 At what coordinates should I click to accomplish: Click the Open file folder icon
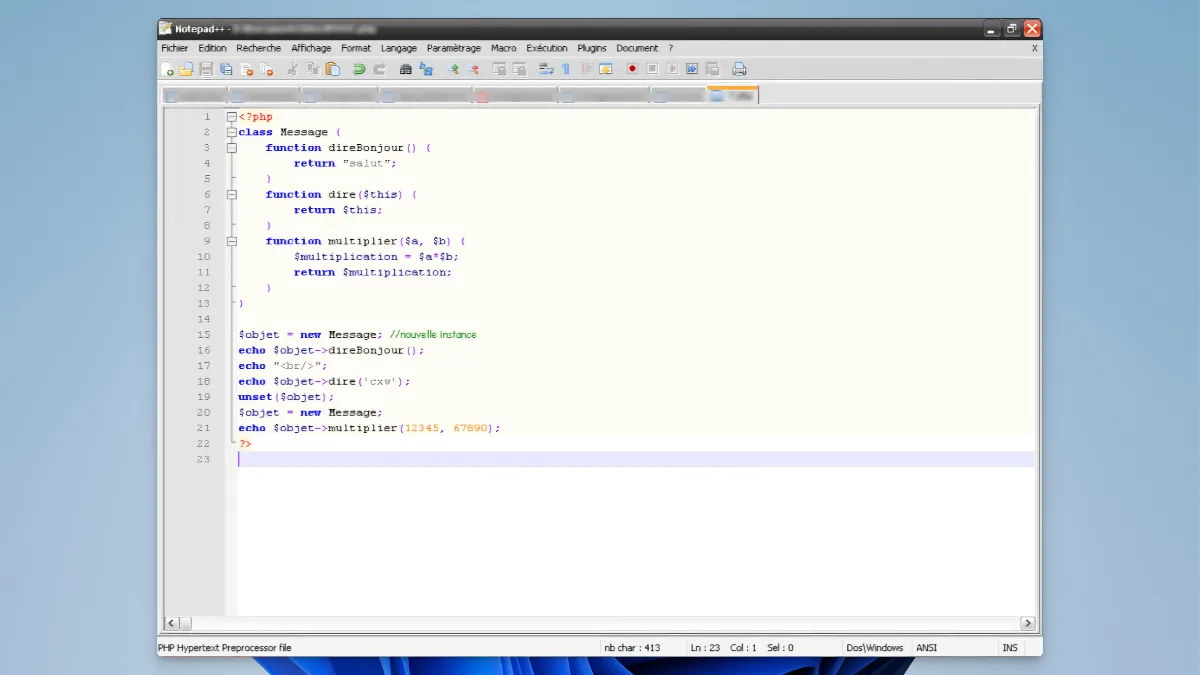click(x=186, y=69)
